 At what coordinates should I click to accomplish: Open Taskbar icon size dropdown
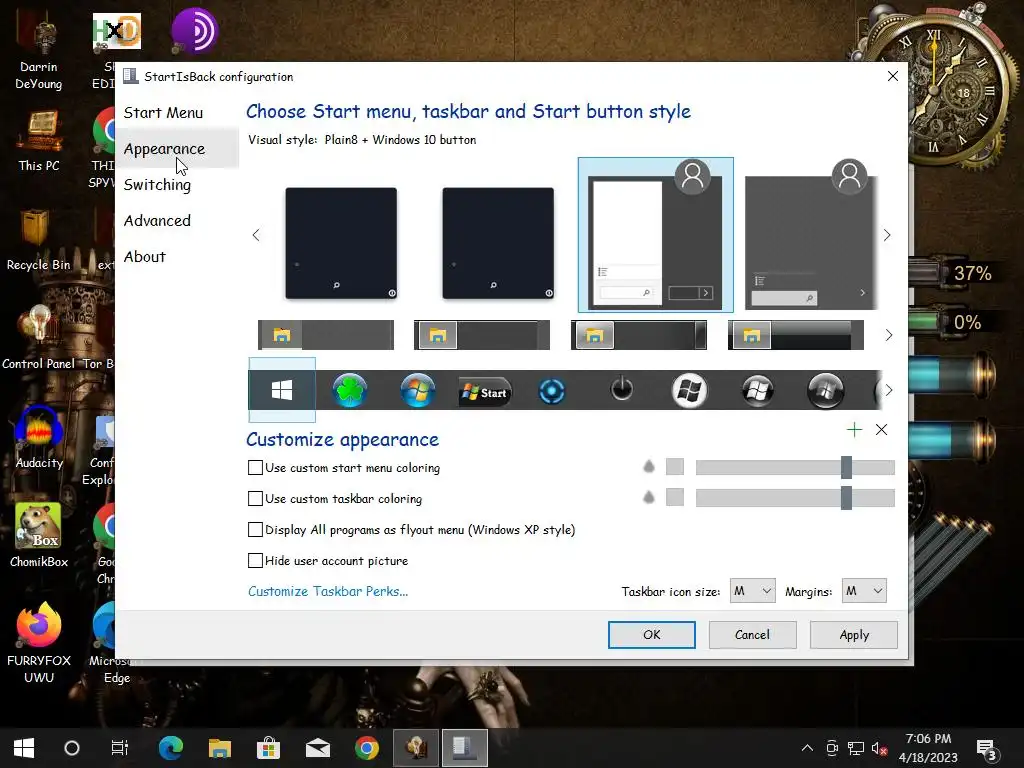click(x=752, y=591)
